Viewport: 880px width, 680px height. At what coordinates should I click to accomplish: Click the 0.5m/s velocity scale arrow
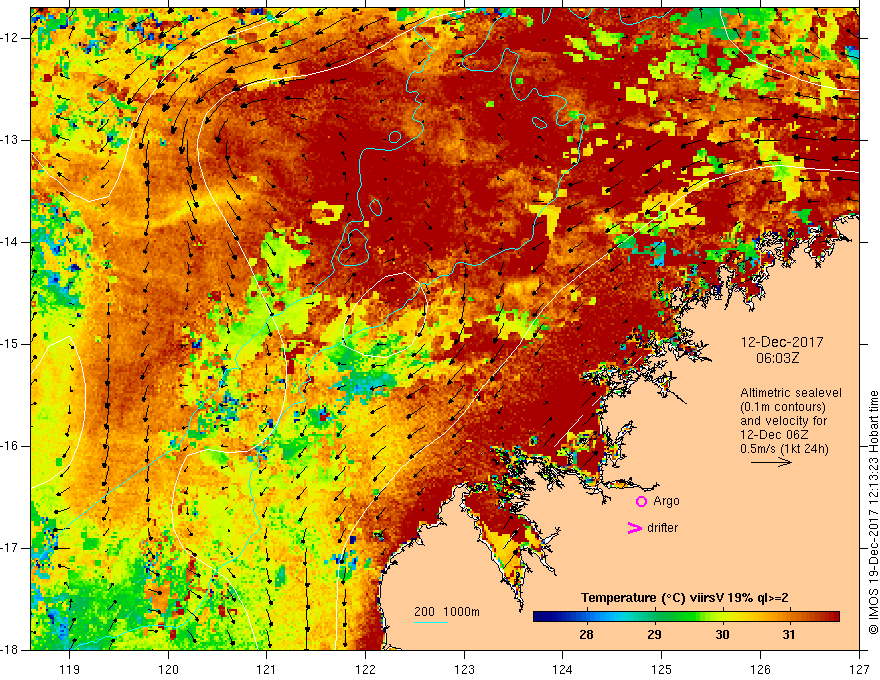(771, 462)
